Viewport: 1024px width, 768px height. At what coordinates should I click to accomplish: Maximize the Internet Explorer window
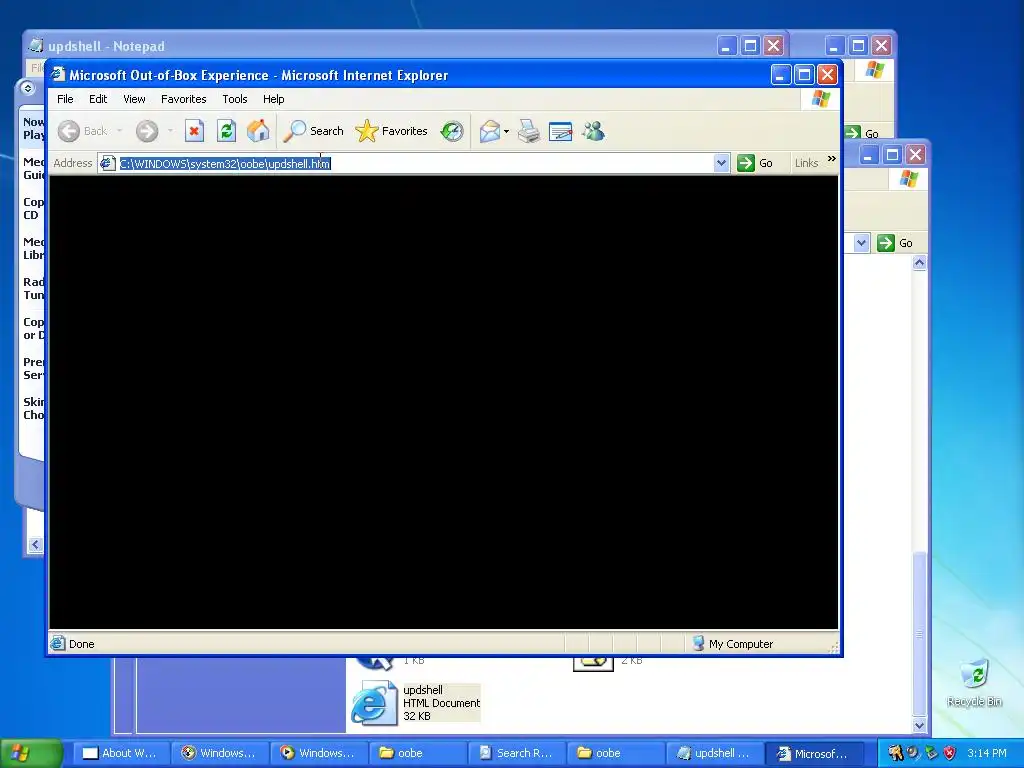[x=805, y=74]
